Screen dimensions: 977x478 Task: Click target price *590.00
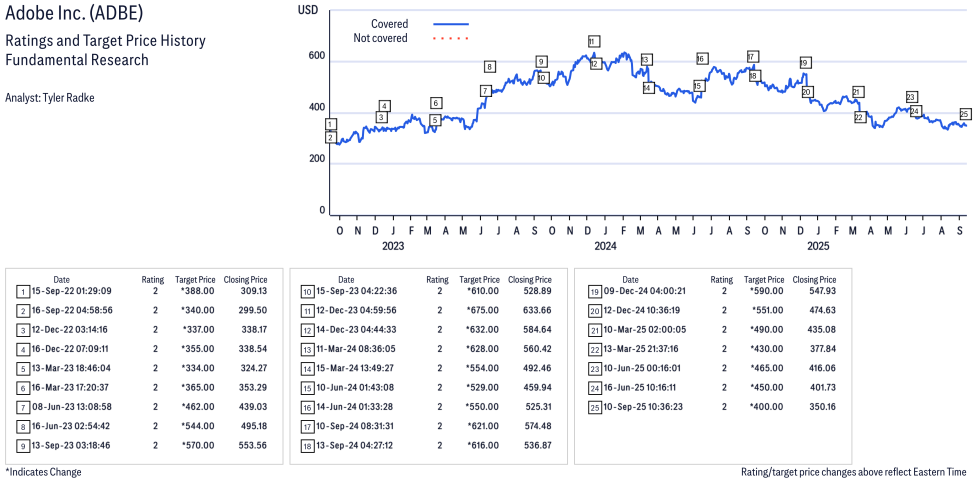coord(767,290)
